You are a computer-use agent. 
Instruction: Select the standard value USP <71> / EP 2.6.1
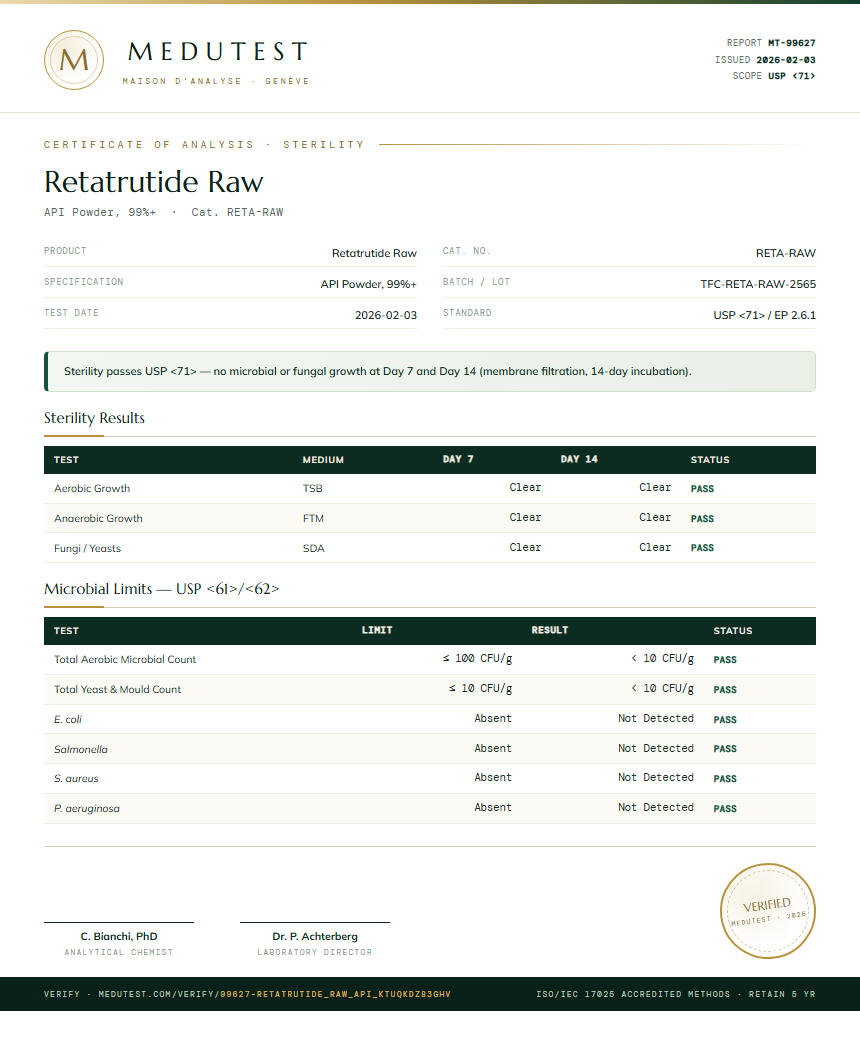click(x=764, y=315)
